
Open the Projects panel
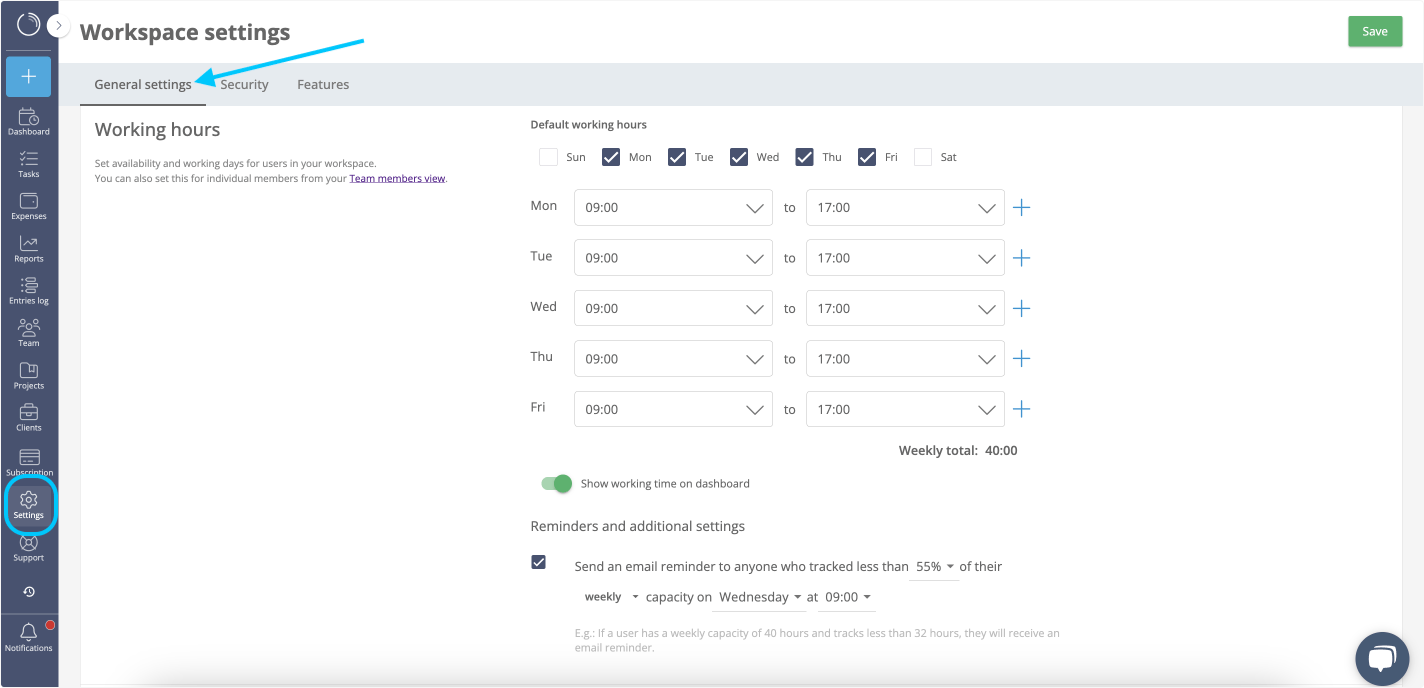pyautogui.click(x=28, y=373)
